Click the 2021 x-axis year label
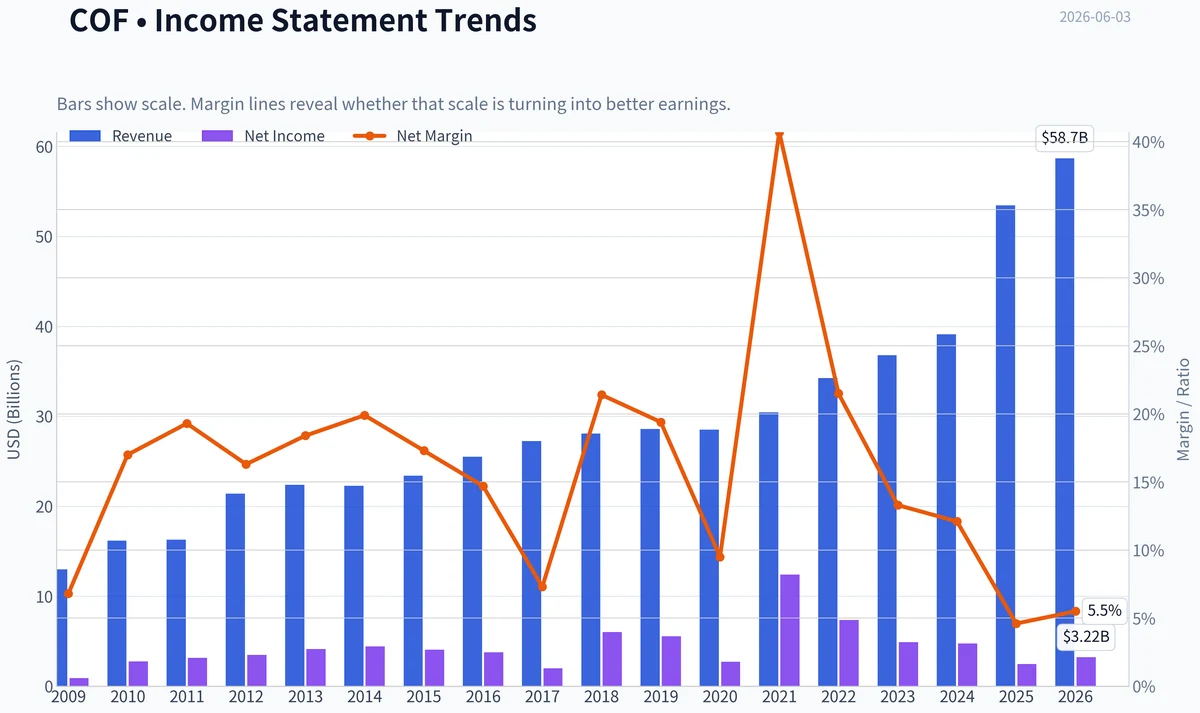Viewport: 1200px width, 713px height. (x=779, y=697)
